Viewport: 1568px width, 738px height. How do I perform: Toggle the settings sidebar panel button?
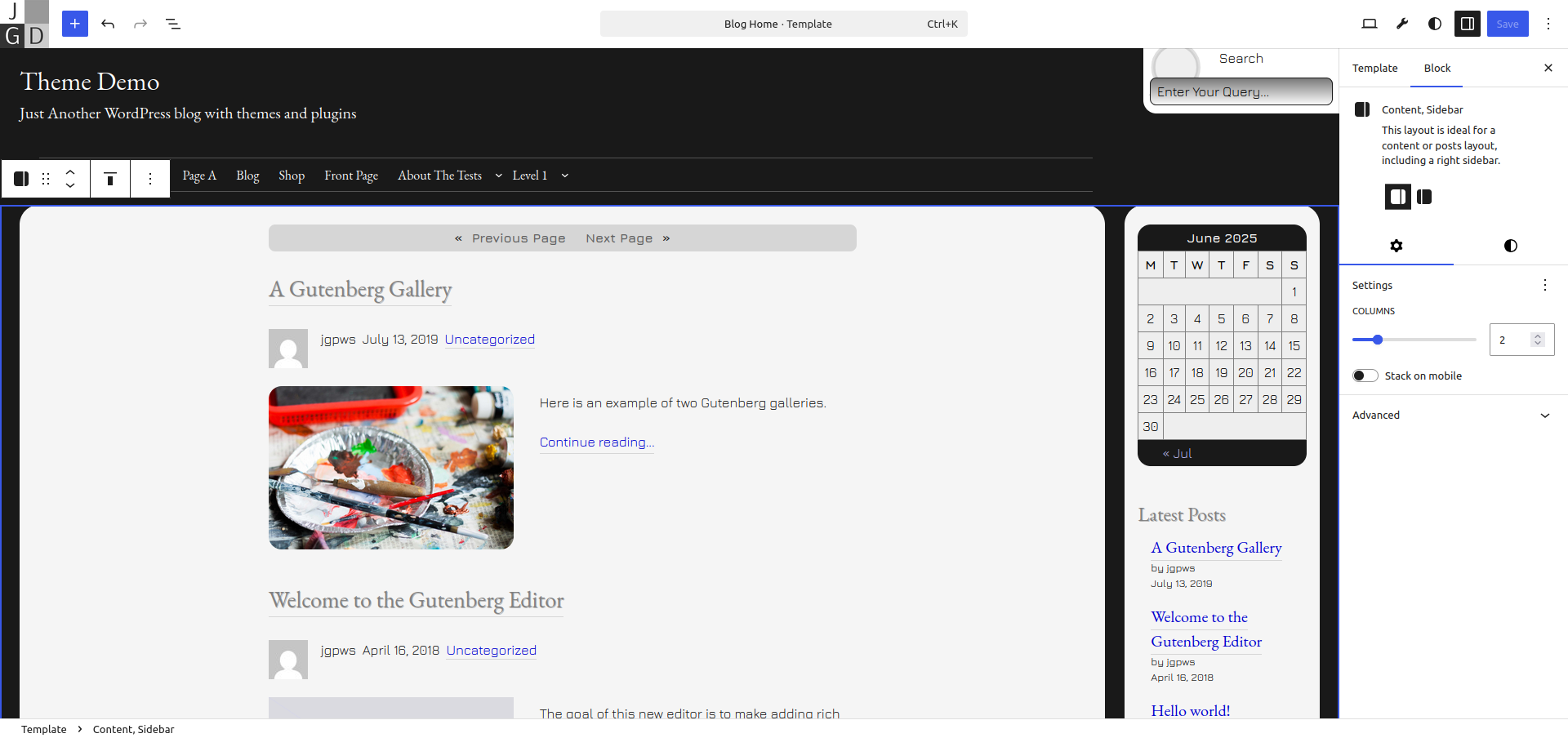1468,24
